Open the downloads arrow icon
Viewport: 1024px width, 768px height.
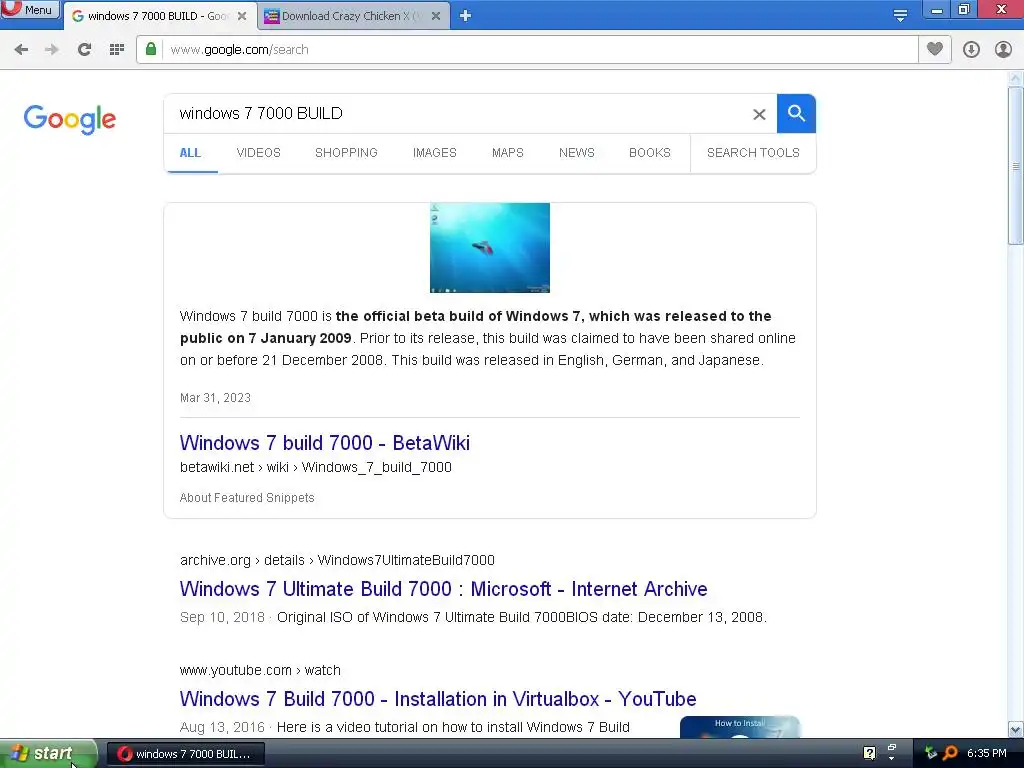pos(971,50)
